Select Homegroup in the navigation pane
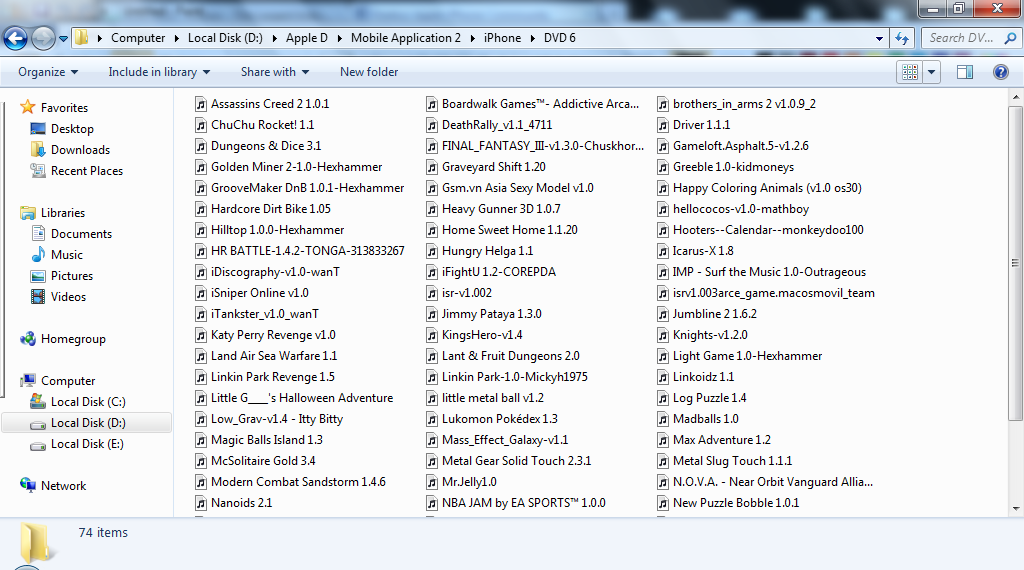Image resolution: width=1024 pixels, height=570 pixels. point(73,339)
